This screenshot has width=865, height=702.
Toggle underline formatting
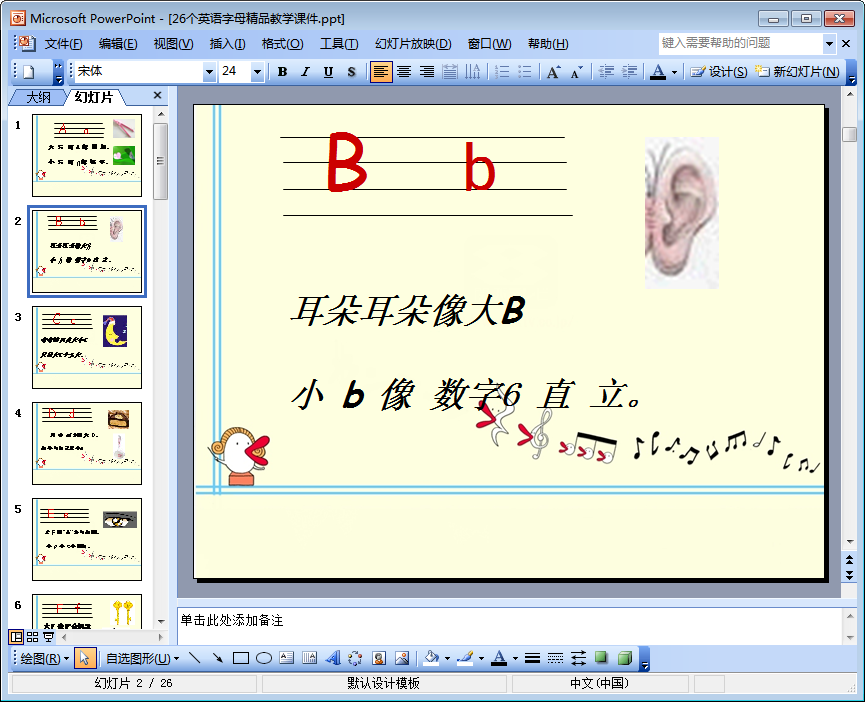pos(328,72)
